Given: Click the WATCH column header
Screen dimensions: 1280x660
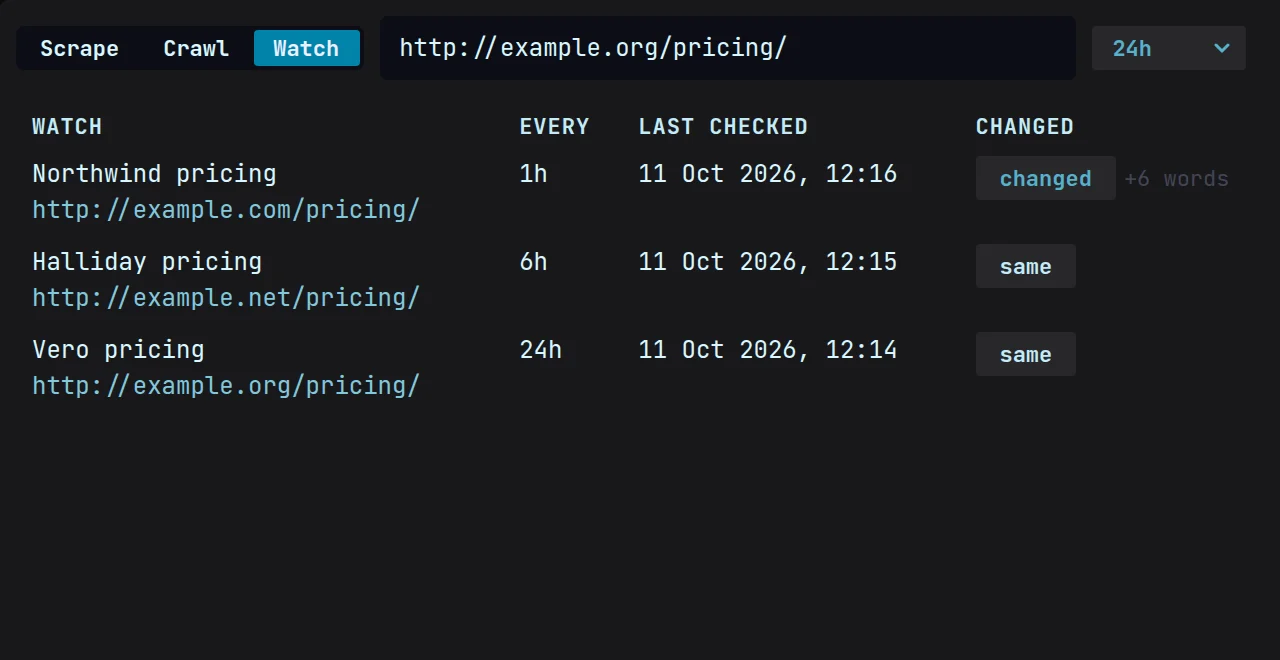Looking at the screenshot, I should click(67, 127).
